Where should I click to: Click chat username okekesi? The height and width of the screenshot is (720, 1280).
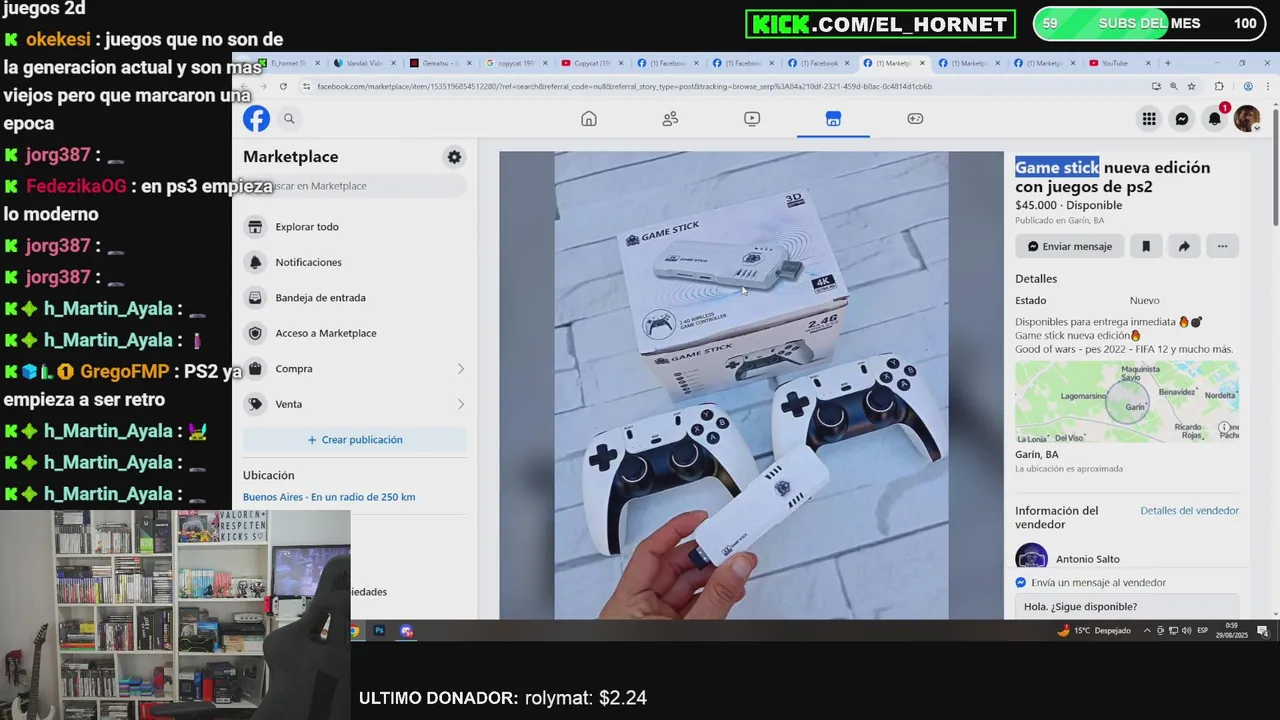[x=58, y=40]
